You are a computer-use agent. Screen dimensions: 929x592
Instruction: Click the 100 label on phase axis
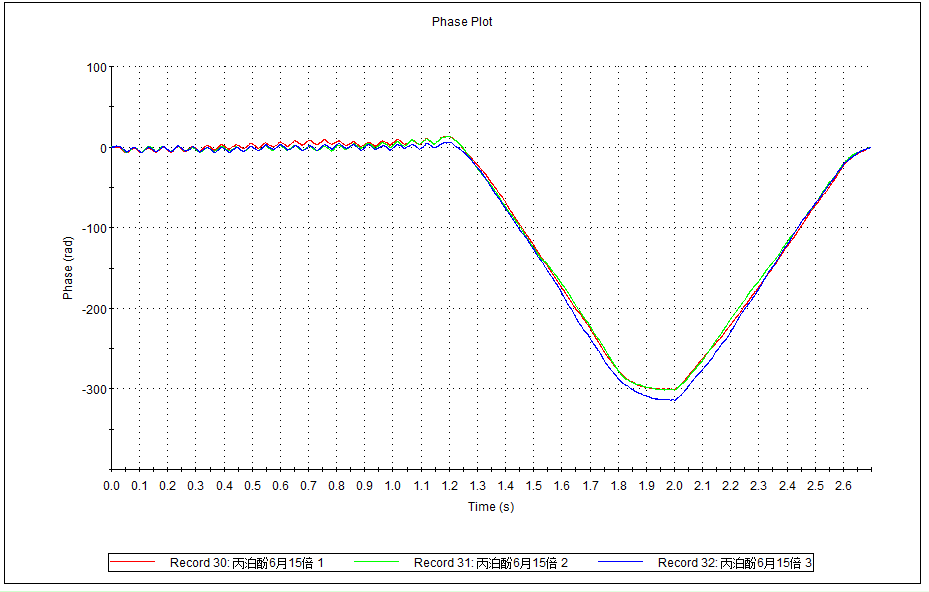click(96, 68)
